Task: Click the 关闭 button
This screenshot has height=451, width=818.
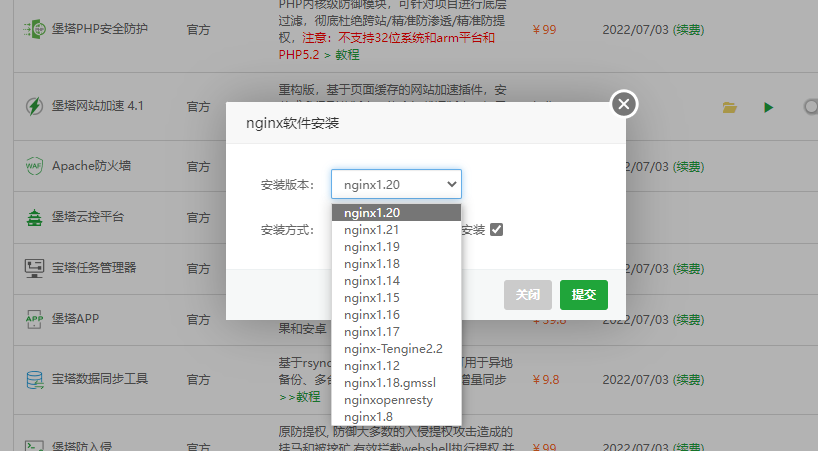Action: (x=527, y=295)
